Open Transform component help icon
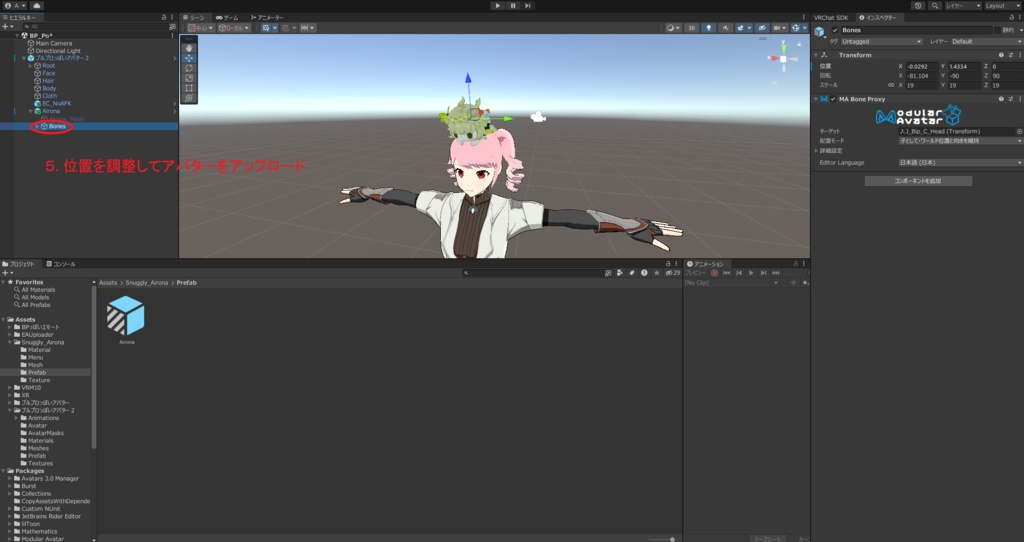The width and height of the screenshot is (1024, 542). (1001, 55)
